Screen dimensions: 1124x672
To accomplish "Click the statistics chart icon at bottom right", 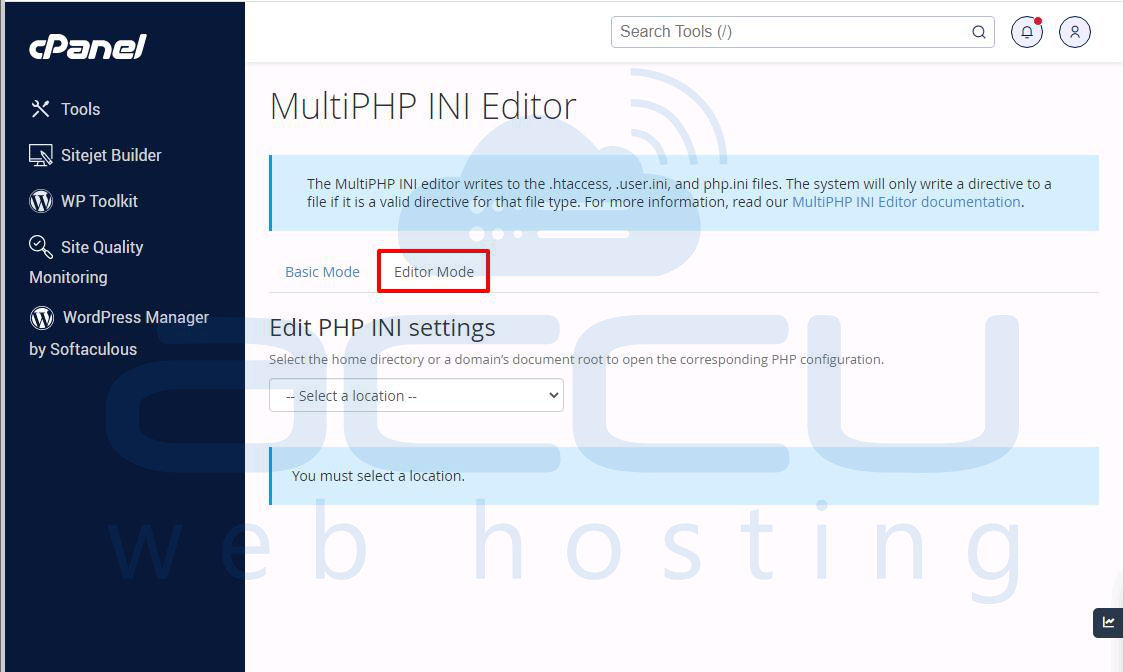I will tap(1108, 623).
